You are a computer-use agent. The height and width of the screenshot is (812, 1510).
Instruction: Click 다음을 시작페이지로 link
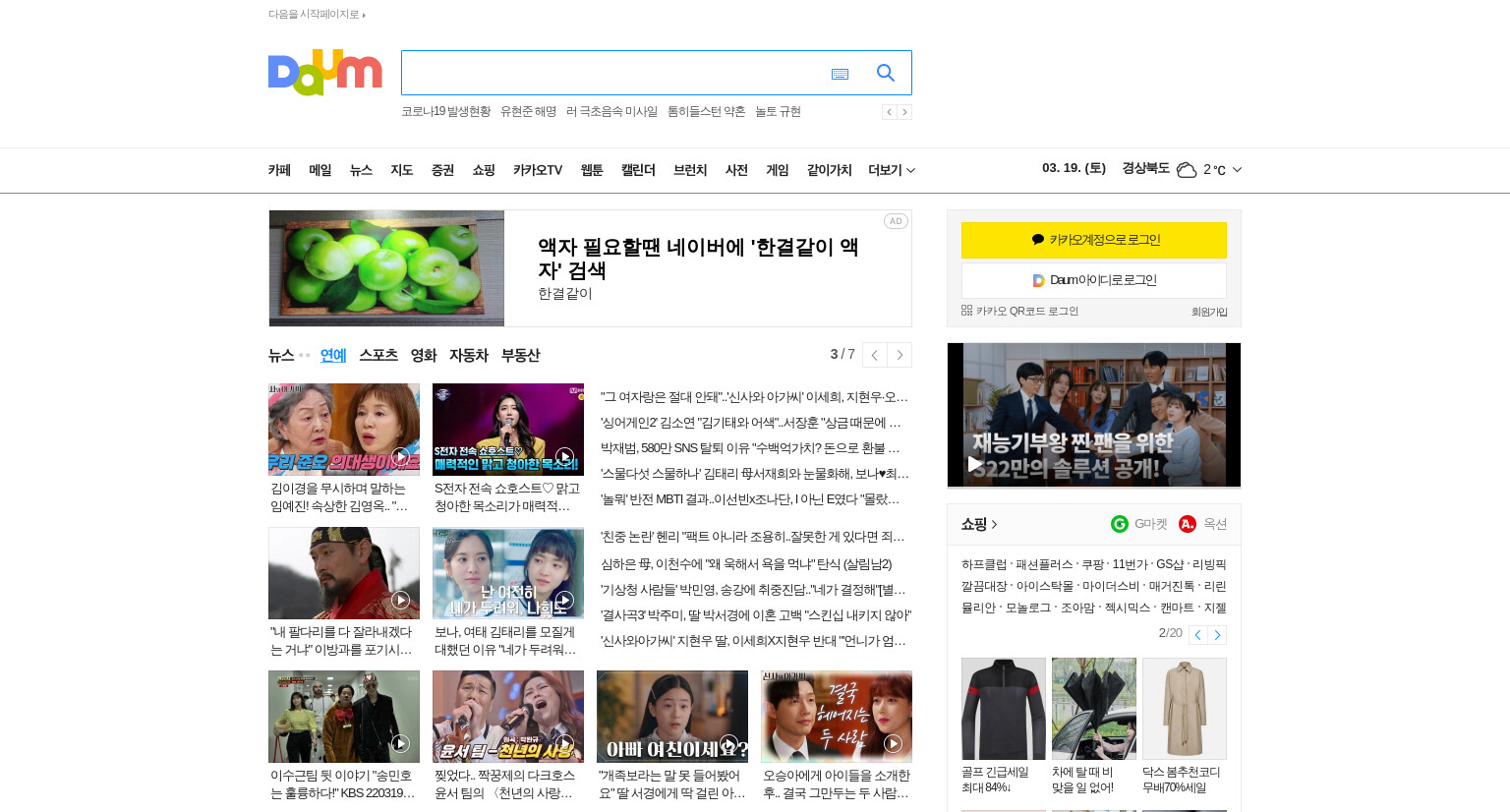(317, 14)
